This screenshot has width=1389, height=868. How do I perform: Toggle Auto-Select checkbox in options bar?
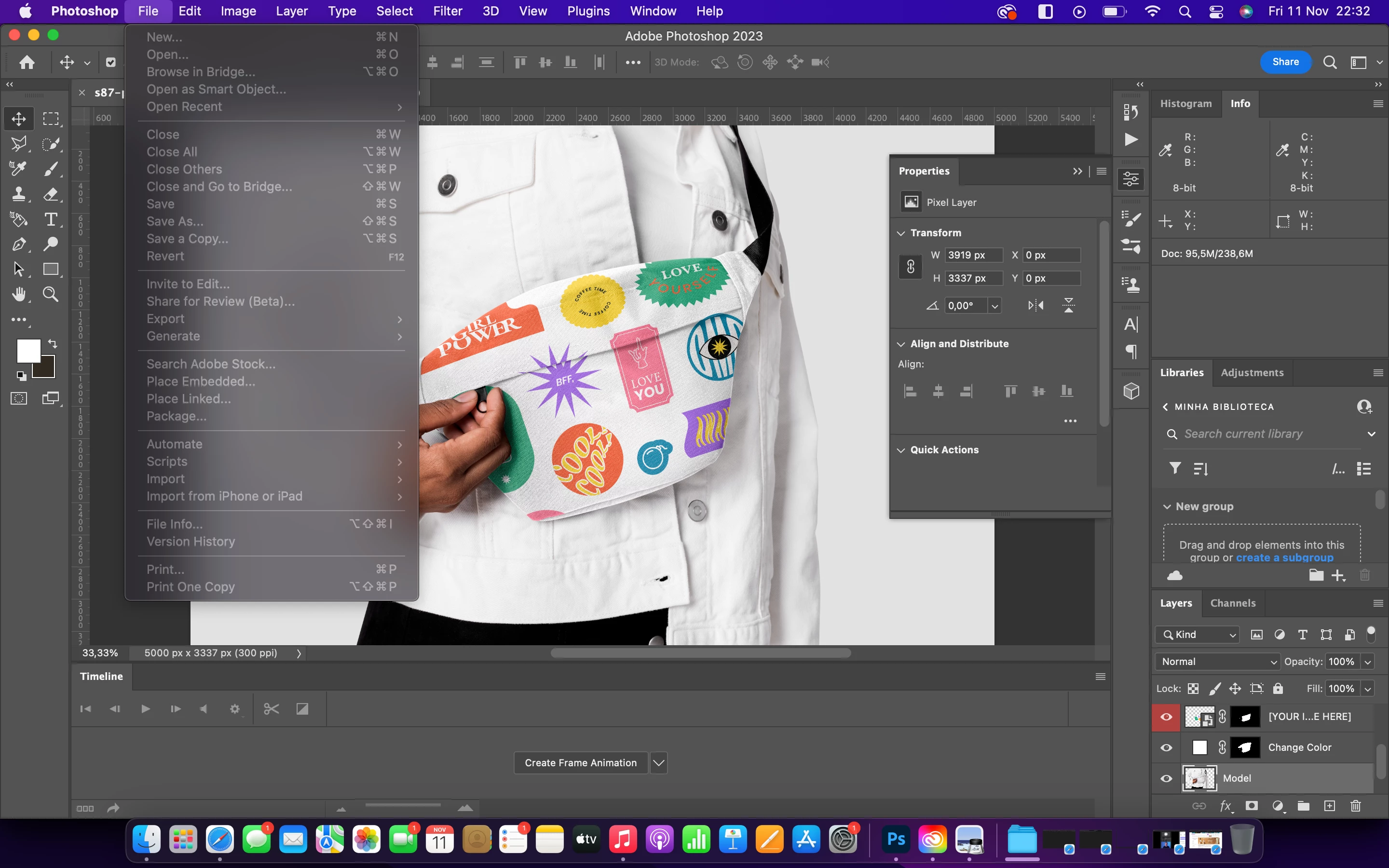click(111, 62)
